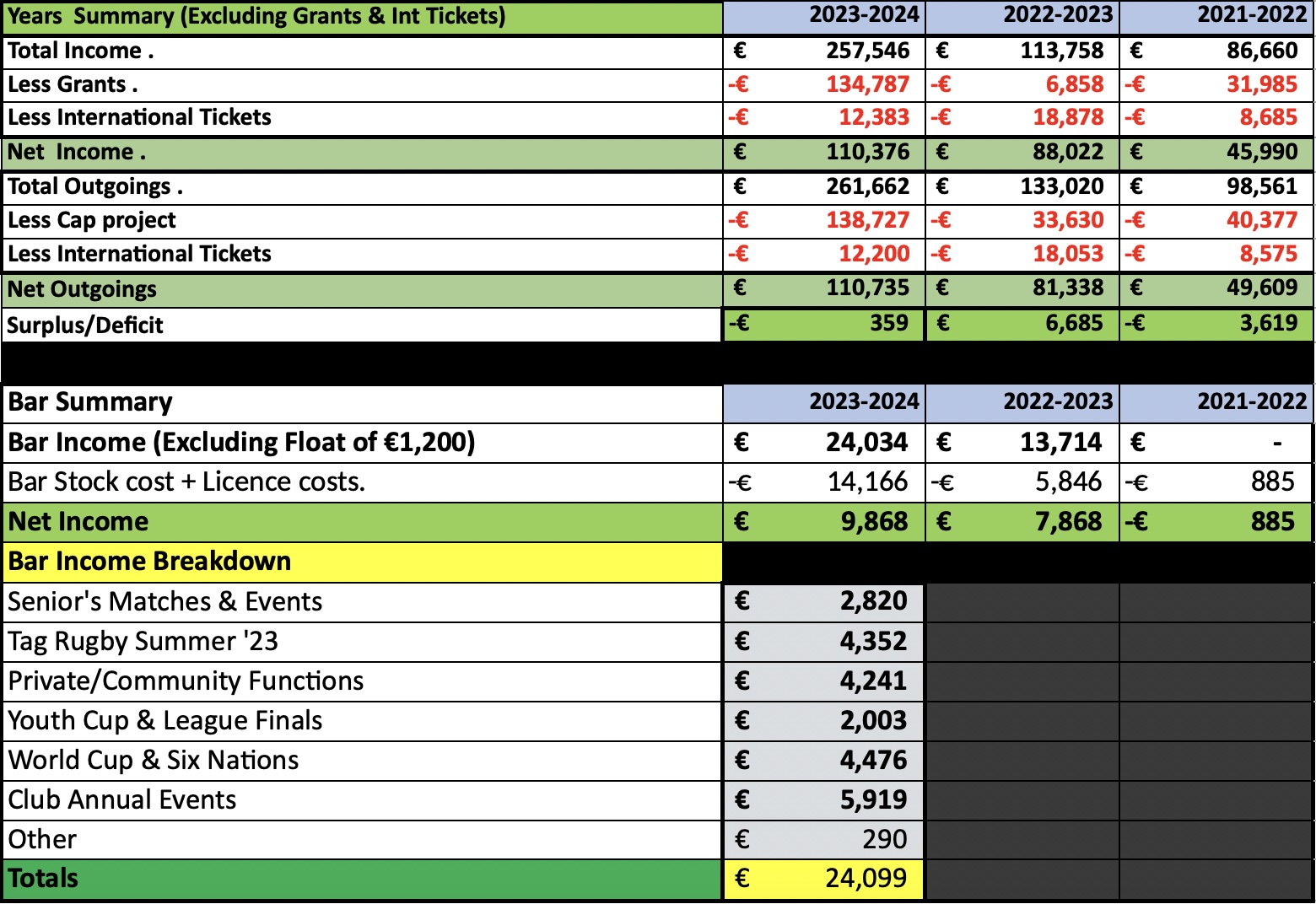Image resolution: width=1316 pixels, height=904 pixels.
Task: Select the Total Income value 257,546
Action: (x=868, y=51)
